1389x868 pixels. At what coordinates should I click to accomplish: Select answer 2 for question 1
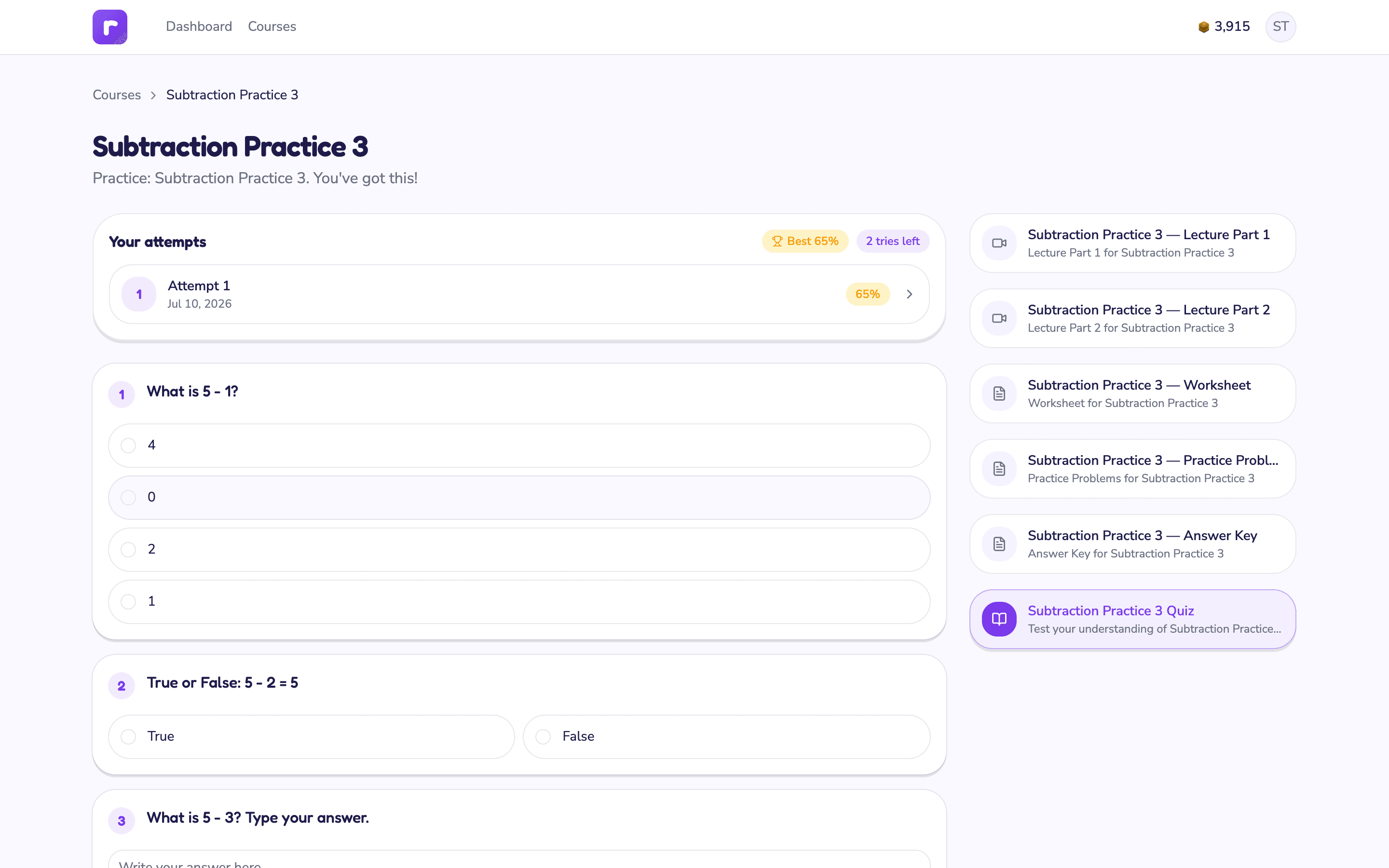[x=519, y=549]
